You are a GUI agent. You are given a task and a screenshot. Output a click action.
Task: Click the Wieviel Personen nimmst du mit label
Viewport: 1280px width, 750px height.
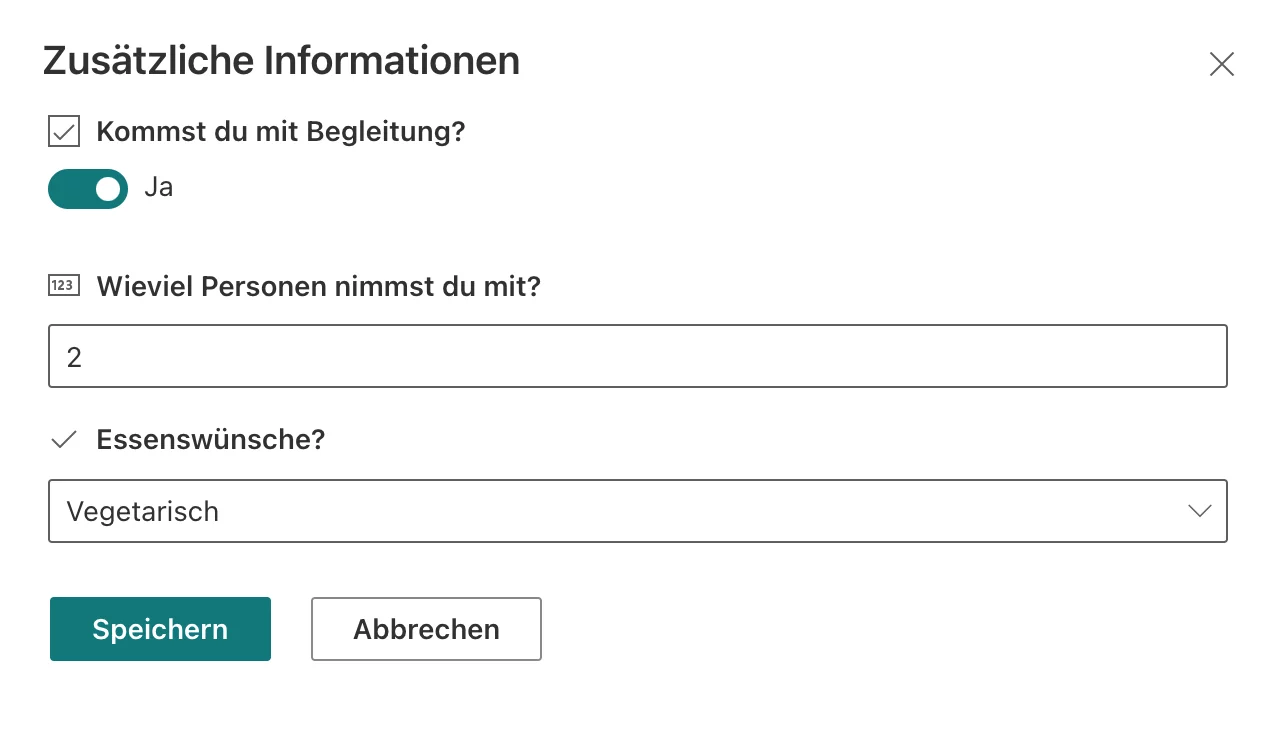(318, 287)
